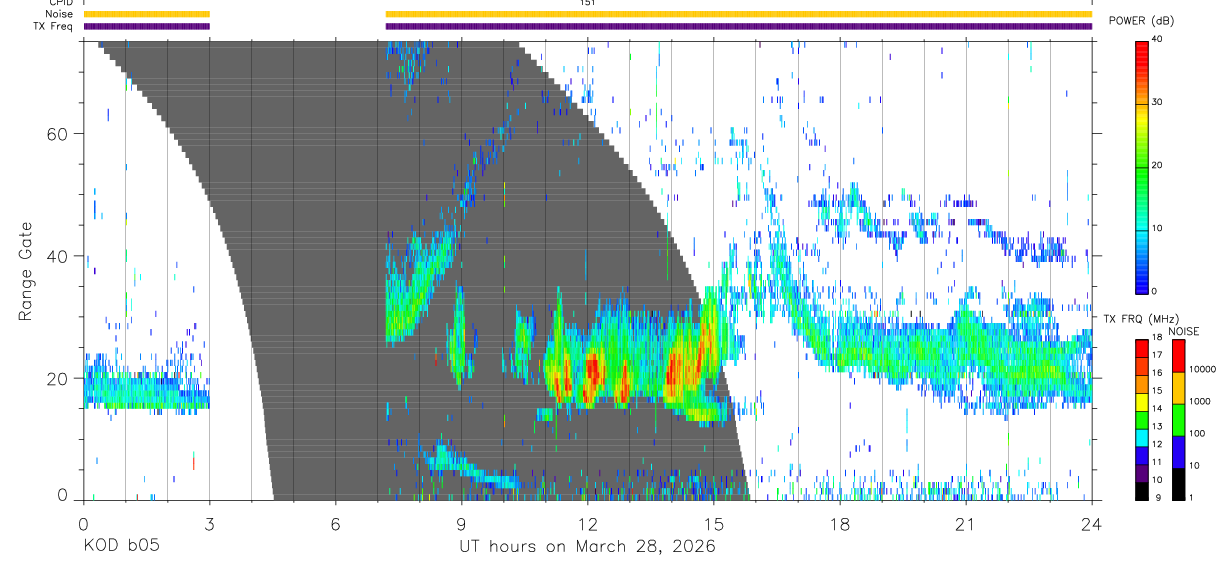Click the POWER (dB) colorbar title
This screenshot has width=1228, height=567.
tap(1142, 20)
